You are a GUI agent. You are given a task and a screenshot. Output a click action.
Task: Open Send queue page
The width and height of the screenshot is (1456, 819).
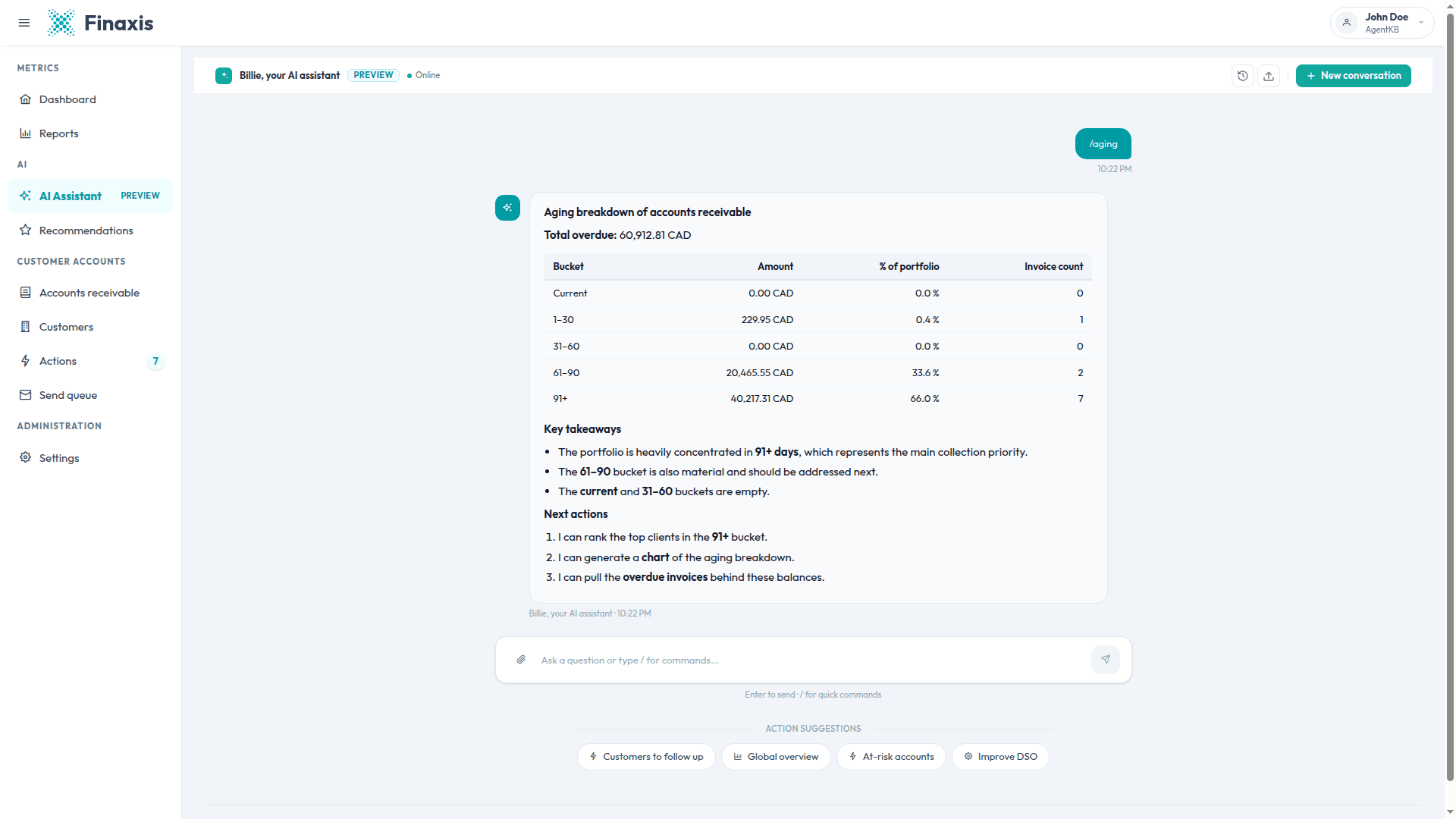[90, 395]
